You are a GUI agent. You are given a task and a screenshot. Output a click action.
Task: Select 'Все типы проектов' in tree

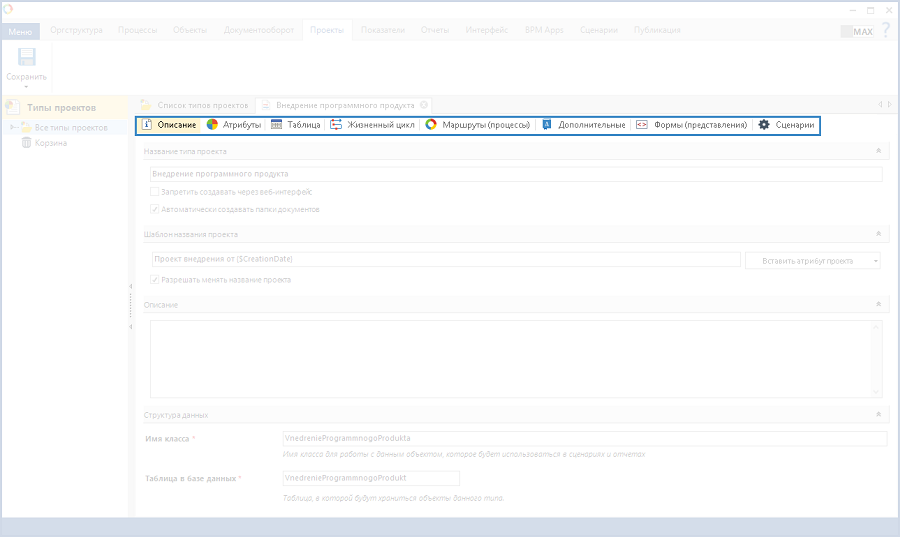(x=70, y=128)
